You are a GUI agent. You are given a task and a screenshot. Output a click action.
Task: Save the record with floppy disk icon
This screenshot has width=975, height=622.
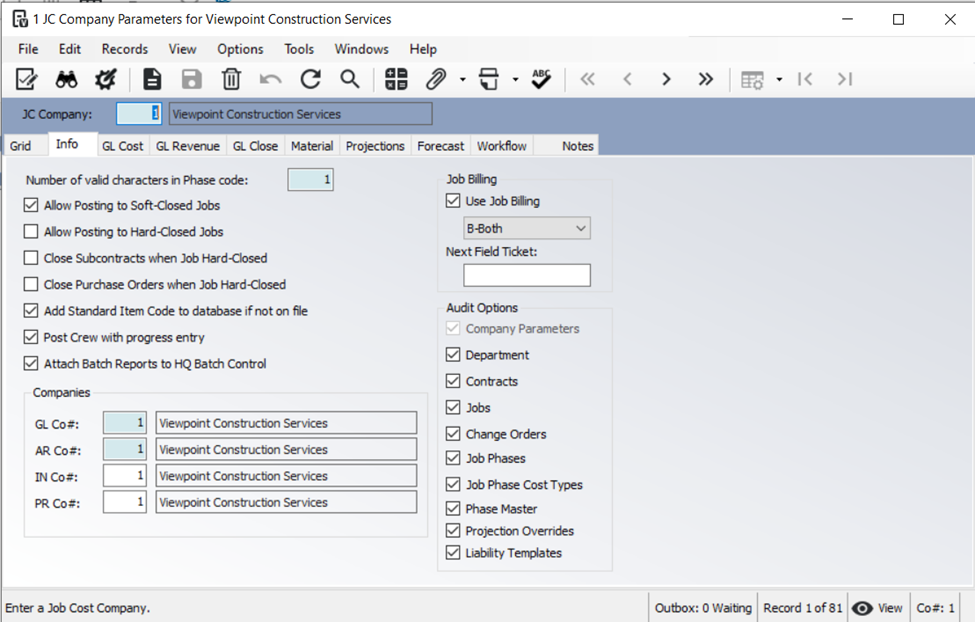point(192,79)
